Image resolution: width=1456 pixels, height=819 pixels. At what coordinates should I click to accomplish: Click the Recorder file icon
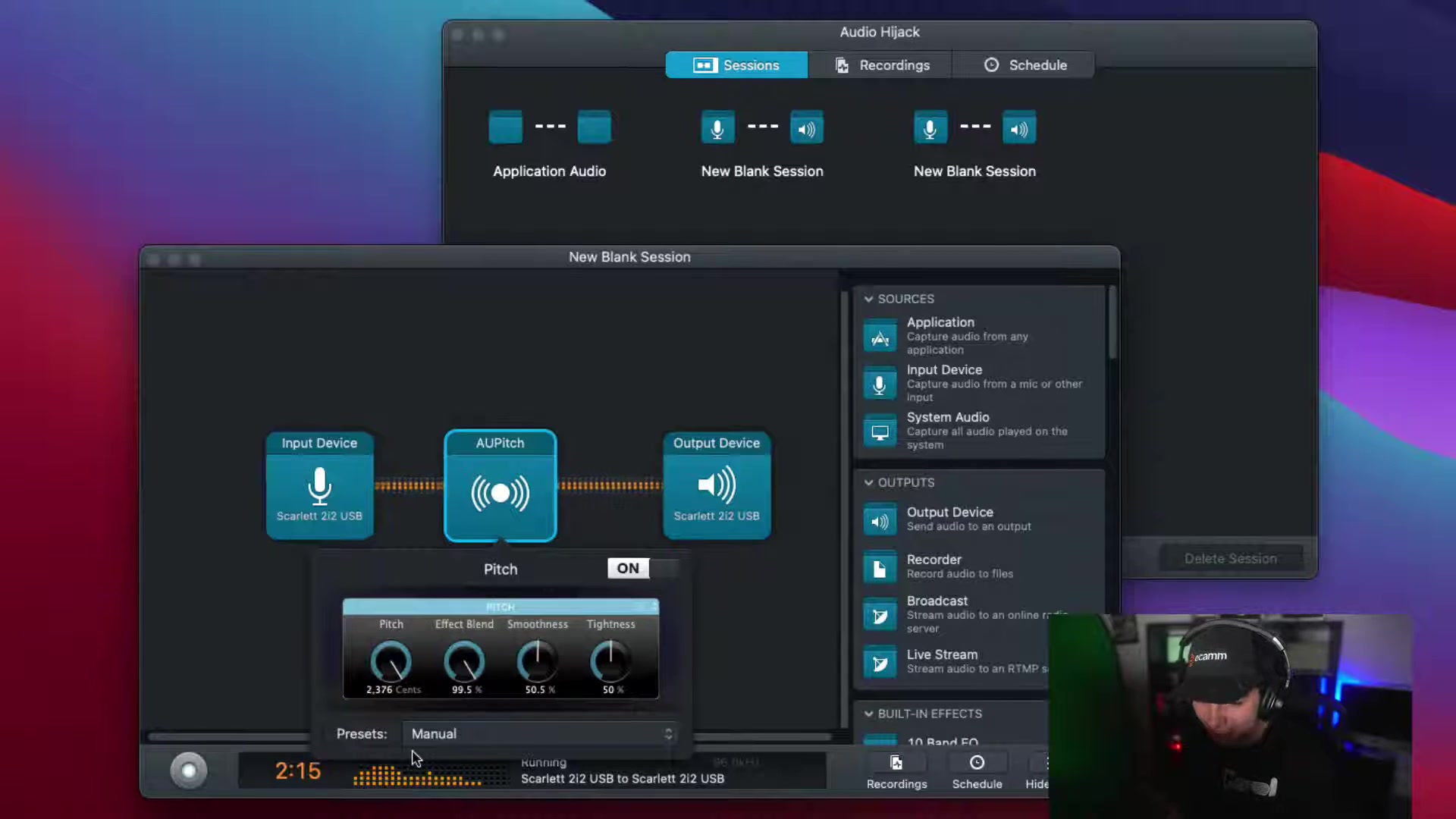(880, 568)
